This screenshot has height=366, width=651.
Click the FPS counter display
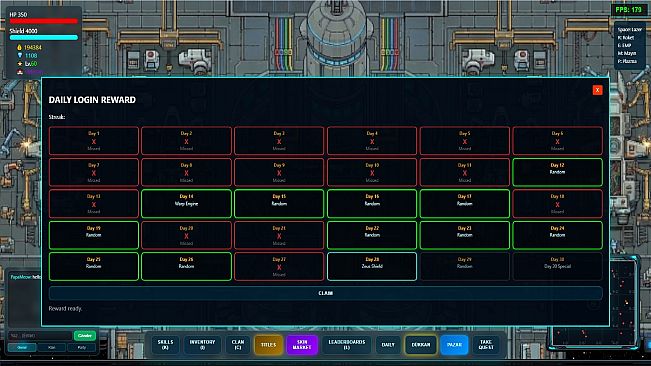[x=629, y=10]
